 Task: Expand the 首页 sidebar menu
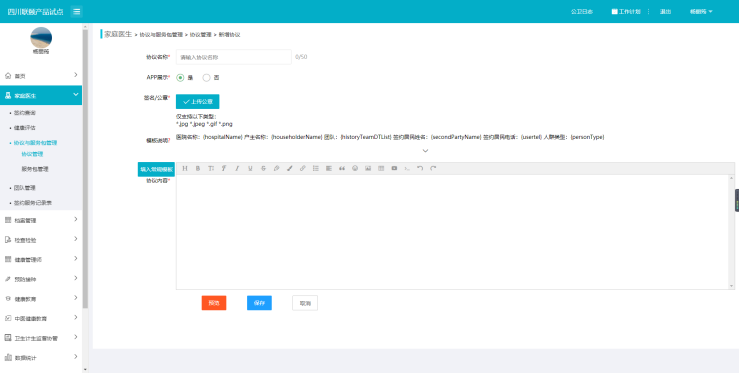coord(41,76)
